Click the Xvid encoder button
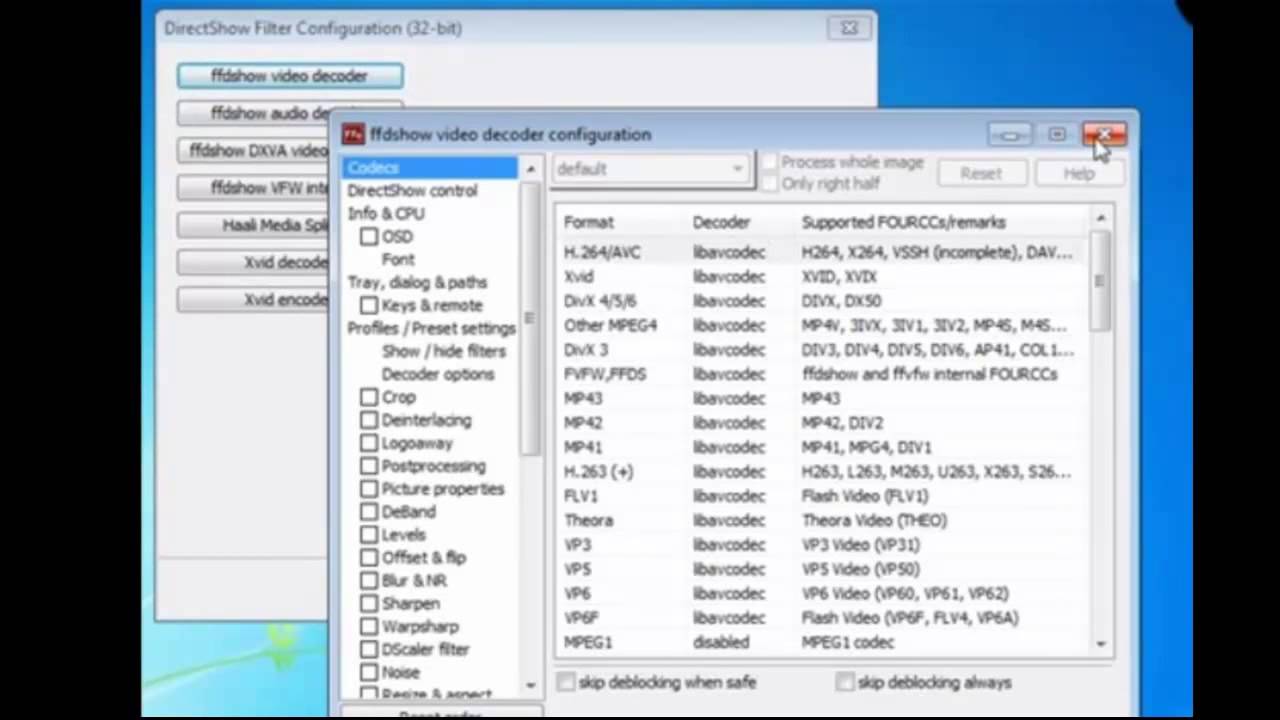Screen dimensions: 1280x720 (253, 300)
